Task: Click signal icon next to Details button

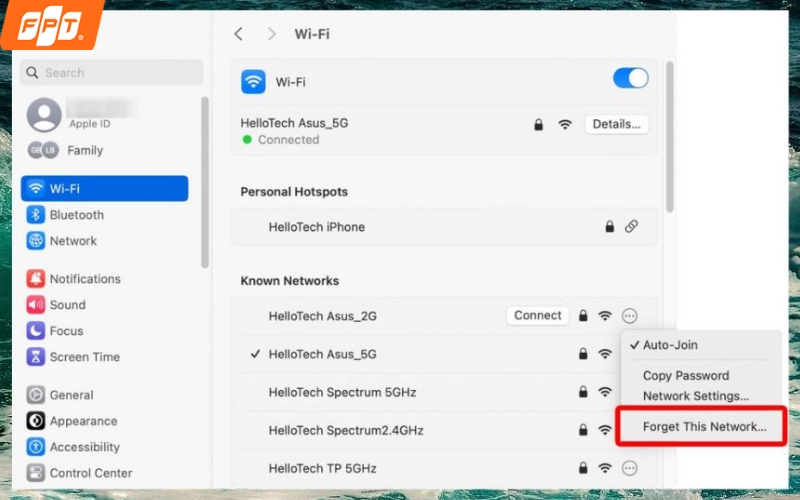Action: 565,124
